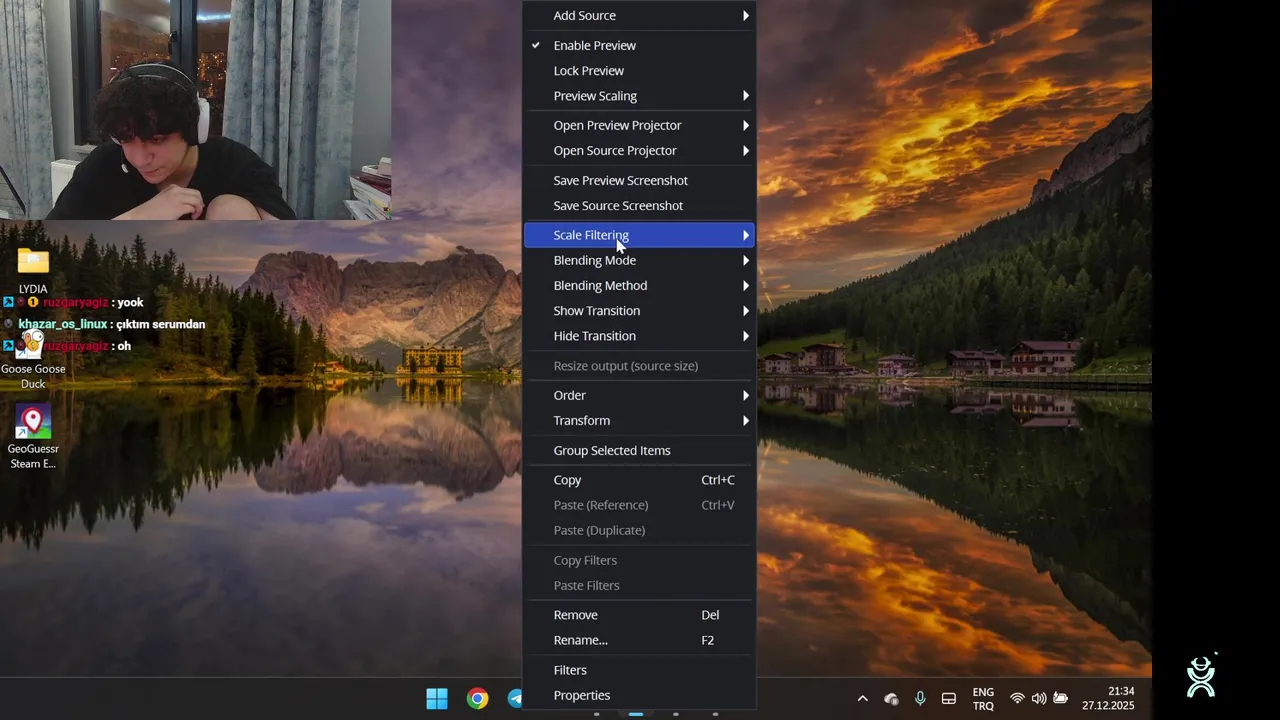Open the Transform submenu
Image resolution: width=1280 pixels, height=720 pixels.
click(x=640, y=420)
